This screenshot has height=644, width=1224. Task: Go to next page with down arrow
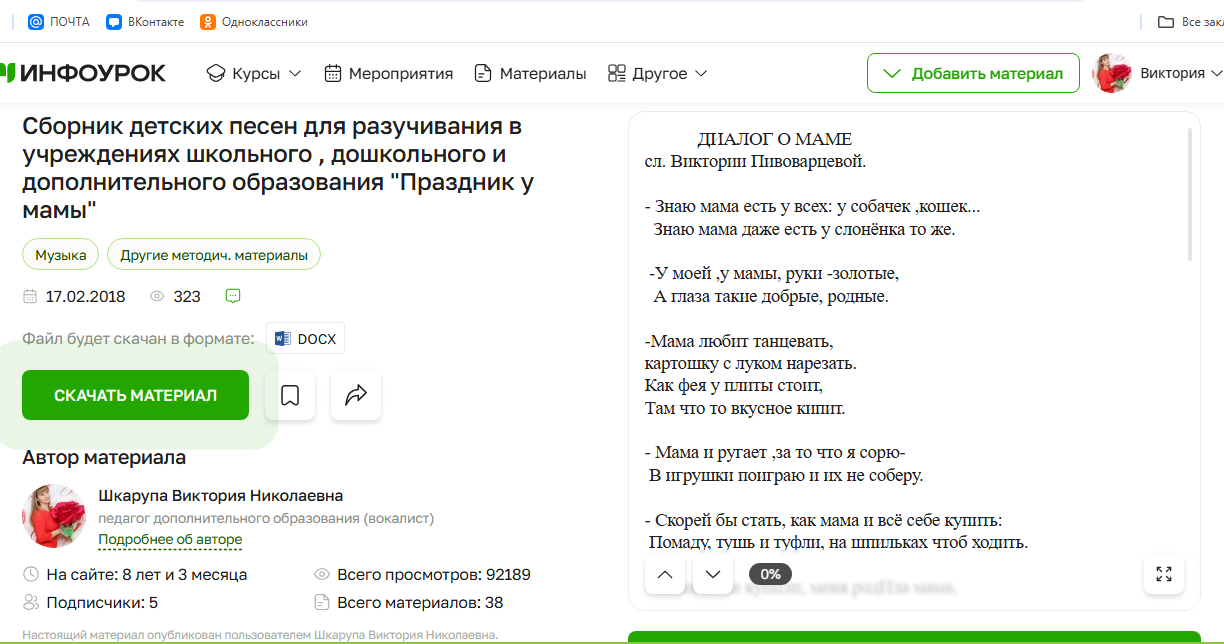click(713, 574)
